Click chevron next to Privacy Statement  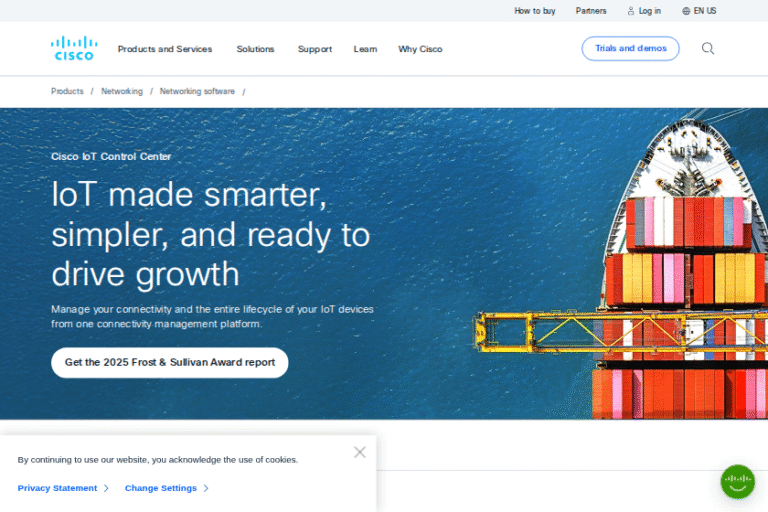click(x=106, y=488)
